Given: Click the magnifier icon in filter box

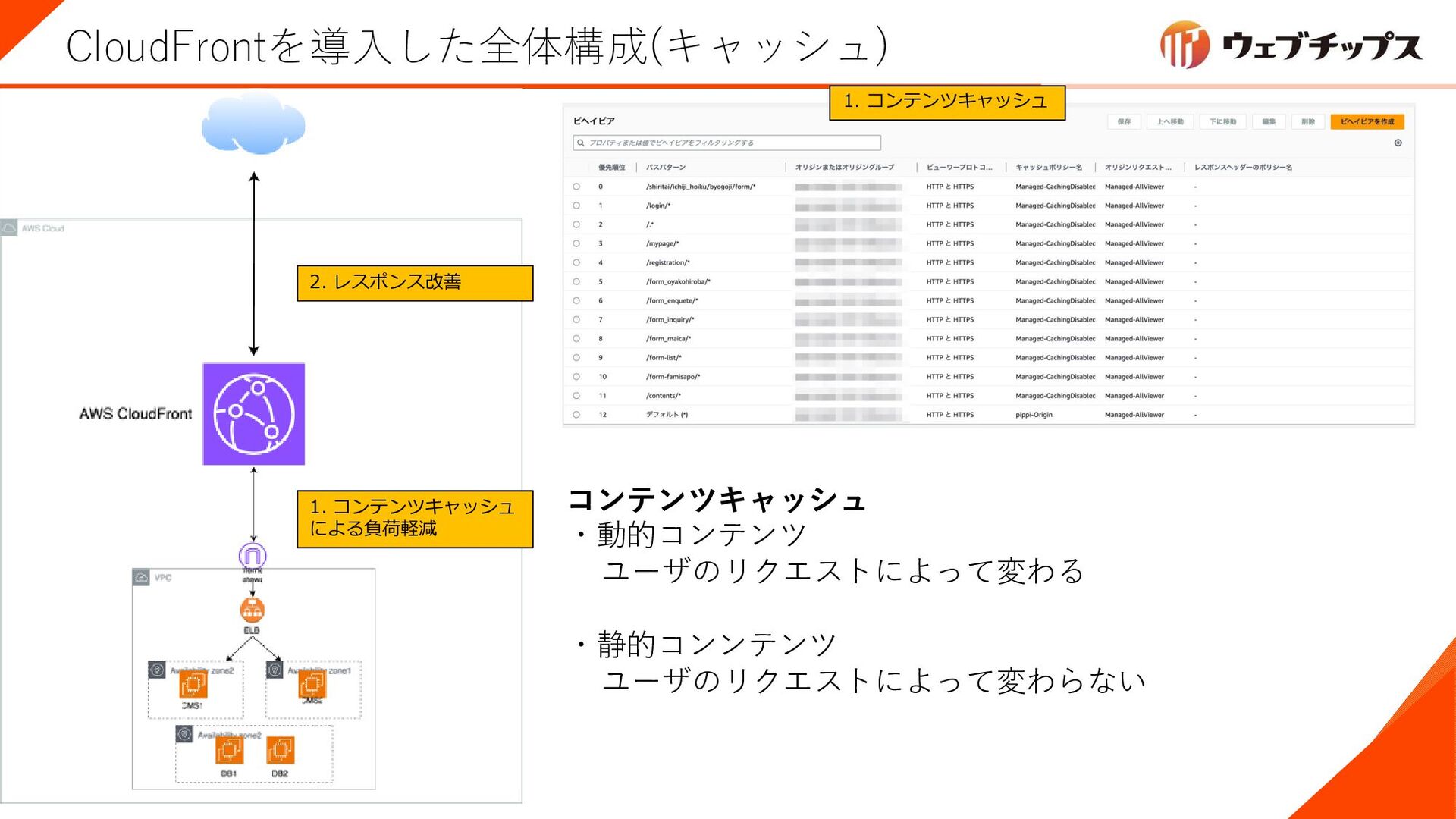Looking at the screenshot, I should tap(581, 143).
